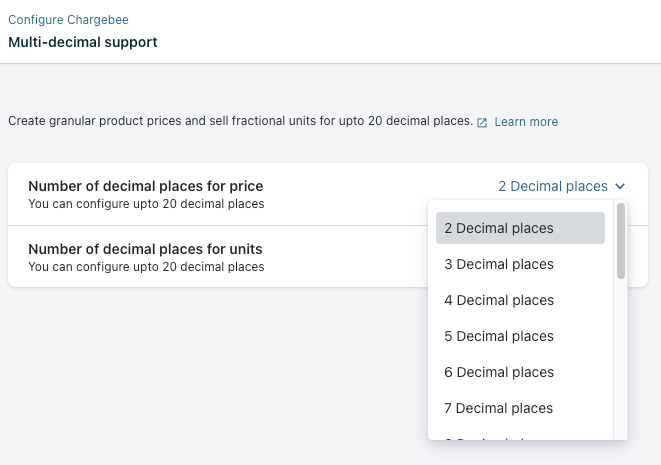Open the external link icon beside Learn more

[482, 122]
